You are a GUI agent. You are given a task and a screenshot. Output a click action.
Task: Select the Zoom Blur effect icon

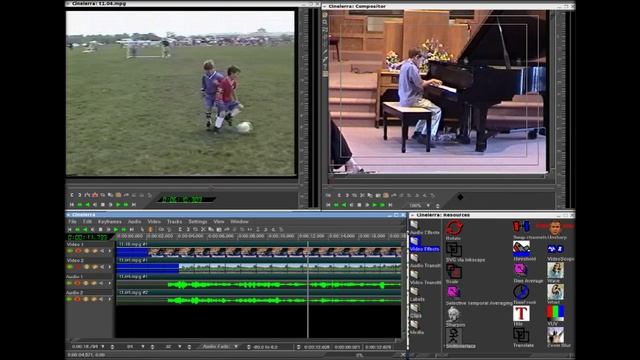pyautogui.click(x=556, y=335)
